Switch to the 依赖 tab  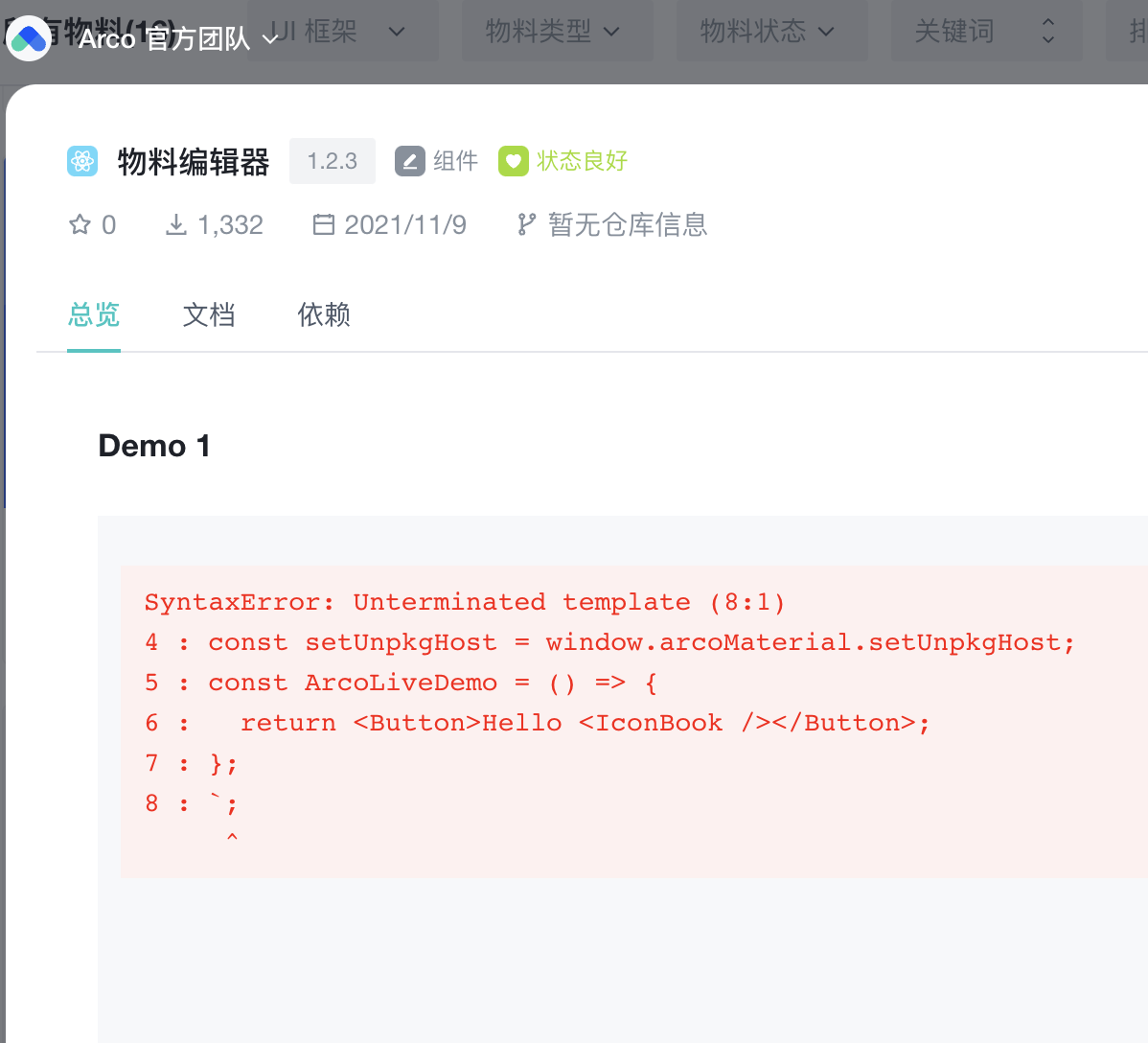[x=324, y=315]
